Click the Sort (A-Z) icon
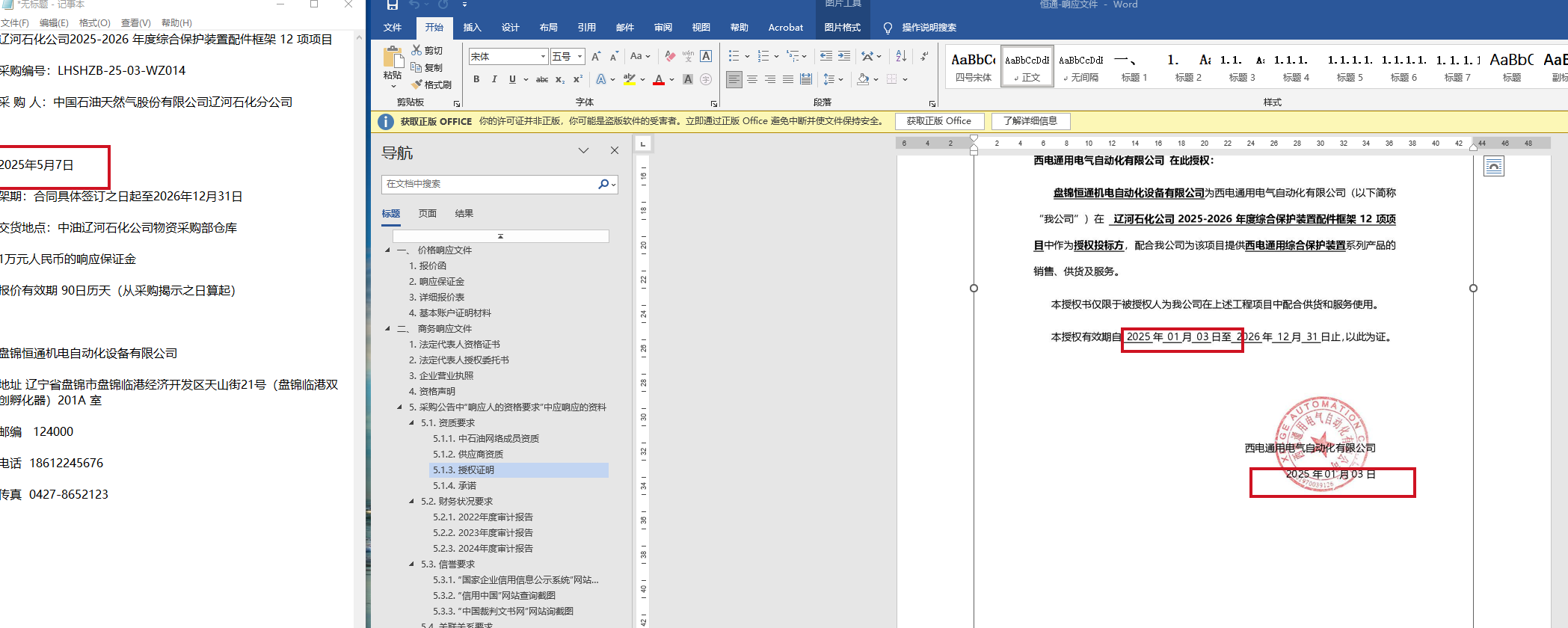Screen dimensions: 1568x628 coord(901,56)
